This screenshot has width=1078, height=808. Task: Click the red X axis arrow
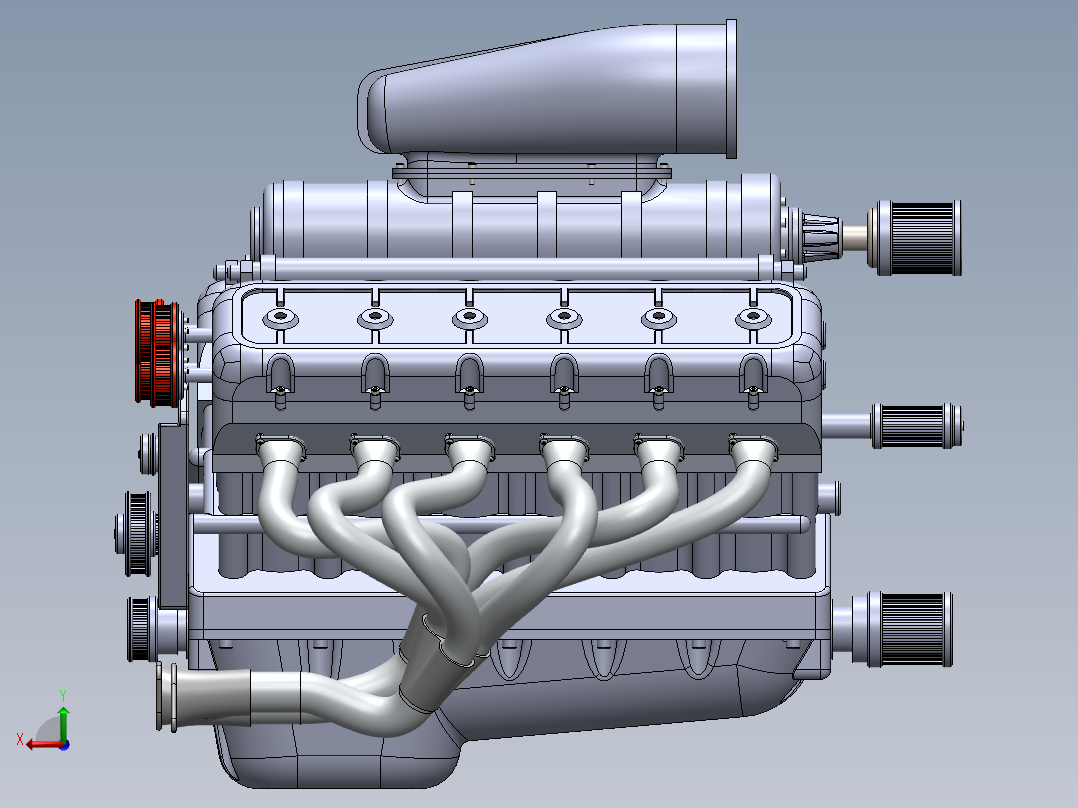pyautogui.click(x=40, y=744)
